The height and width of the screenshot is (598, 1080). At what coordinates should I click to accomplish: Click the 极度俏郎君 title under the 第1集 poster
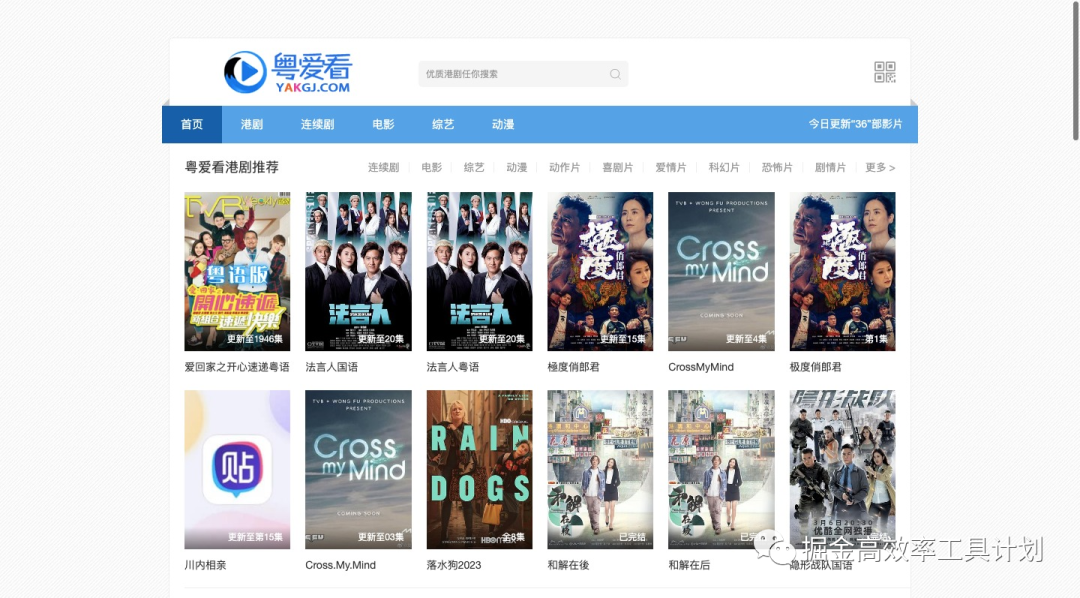(816, 367)
